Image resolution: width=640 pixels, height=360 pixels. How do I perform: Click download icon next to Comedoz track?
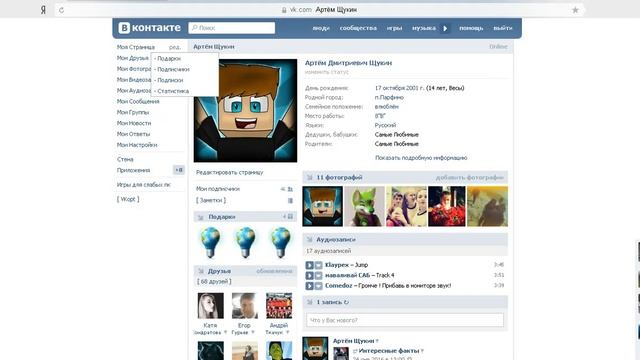coord(318,286)
